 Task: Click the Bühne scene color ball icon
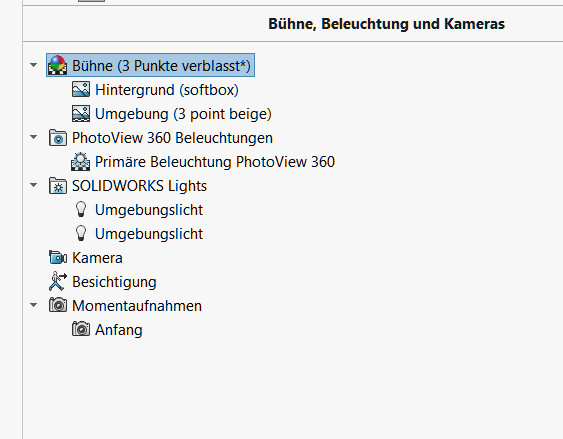(x=58, y=65)
